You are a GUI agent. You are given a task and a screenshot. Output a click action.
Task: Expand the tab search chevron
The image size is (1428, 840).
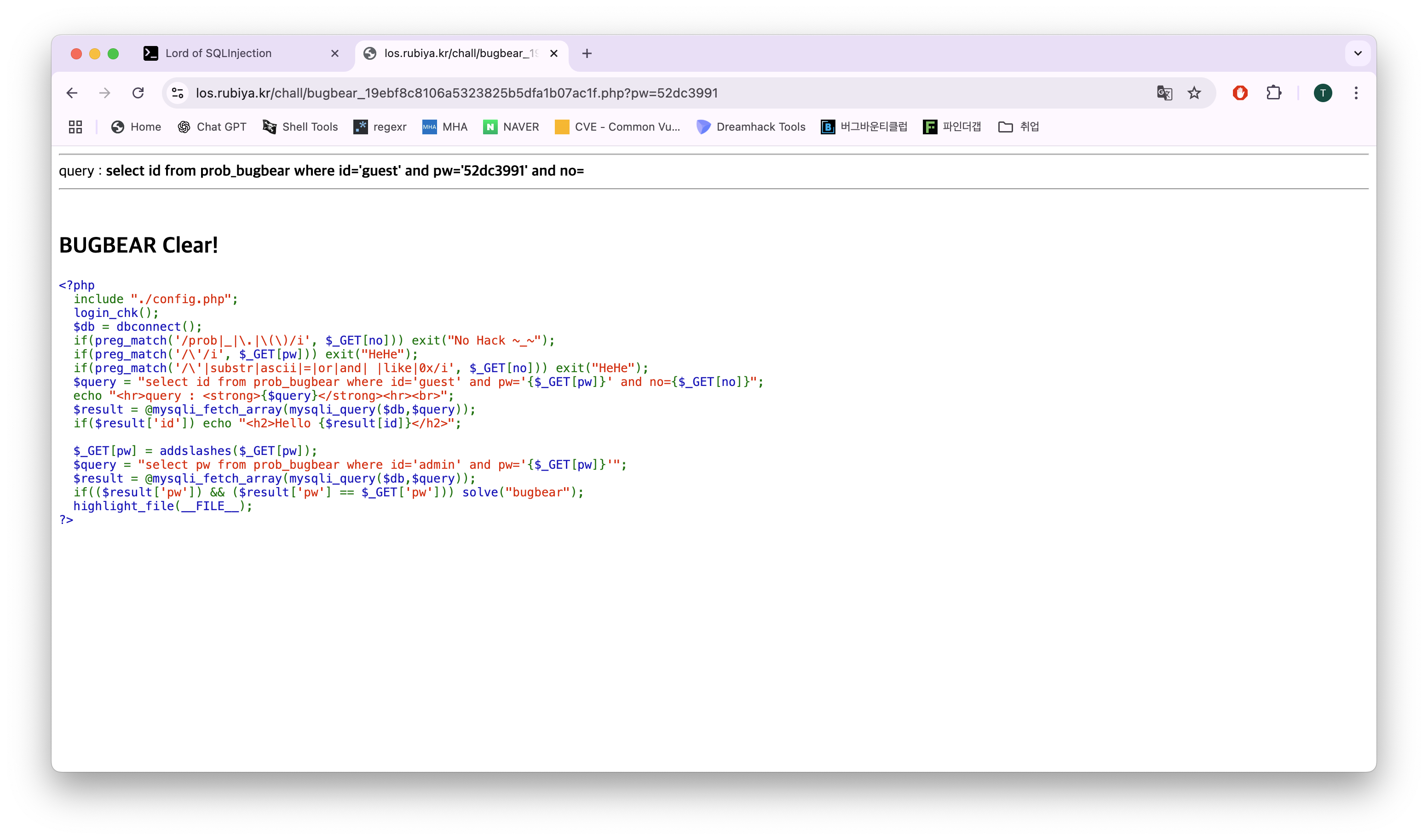tap(1358, 53)
